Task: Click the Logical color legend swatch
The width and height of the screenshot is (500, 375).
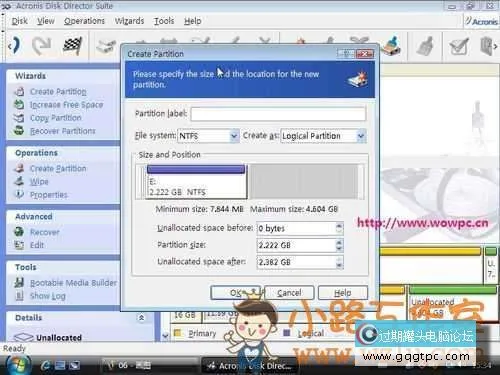Action: [x=286, y=333]
